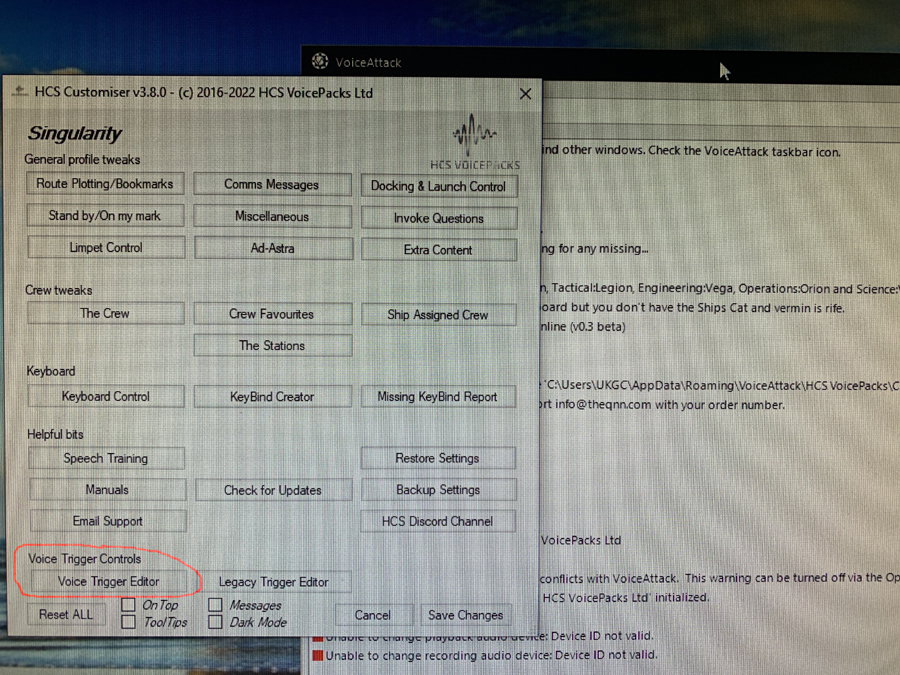
Task: Click the "General profile tweaks" label
Action: 82,160
